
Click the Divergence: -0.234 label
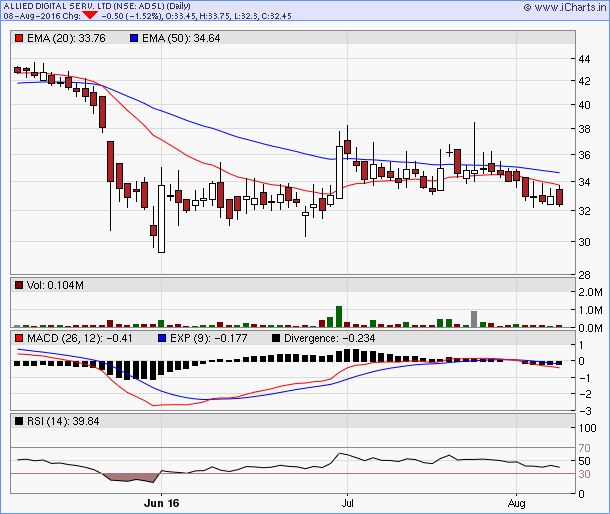[330, 338]
